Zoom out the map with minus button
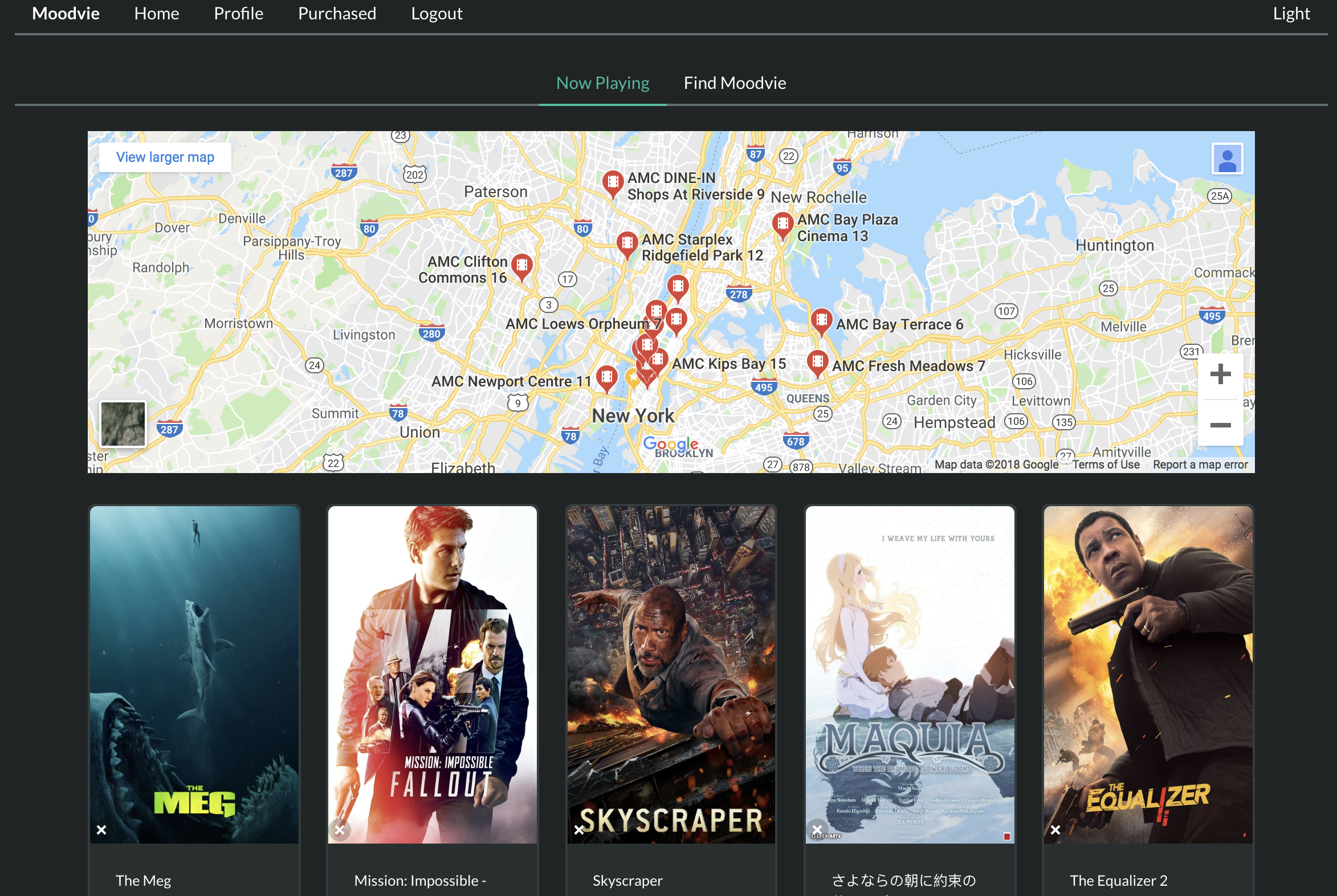Screen dimensions: 1337x896 (1220, 425)
